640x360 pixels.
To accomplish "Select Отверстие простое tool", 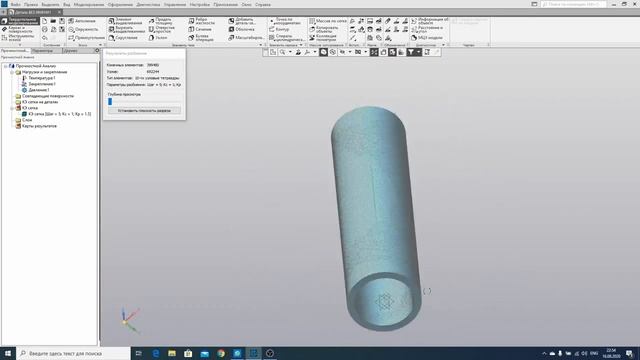I will pos(162,29).
